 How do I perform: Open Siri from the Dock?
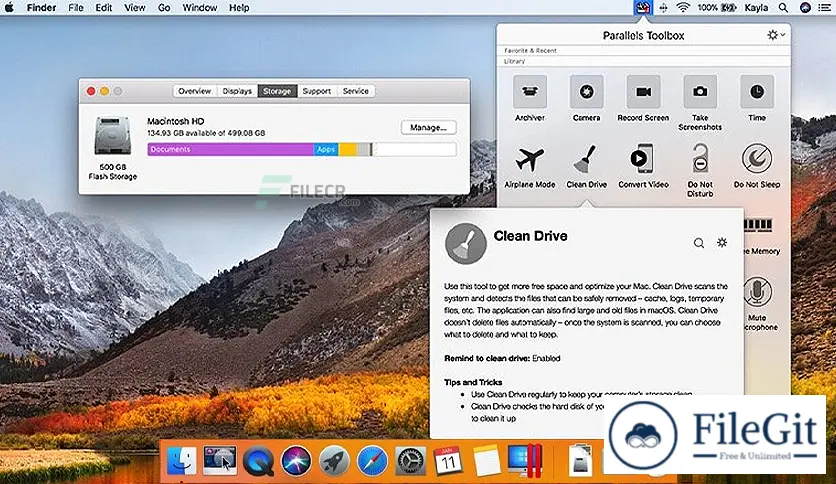296,461
